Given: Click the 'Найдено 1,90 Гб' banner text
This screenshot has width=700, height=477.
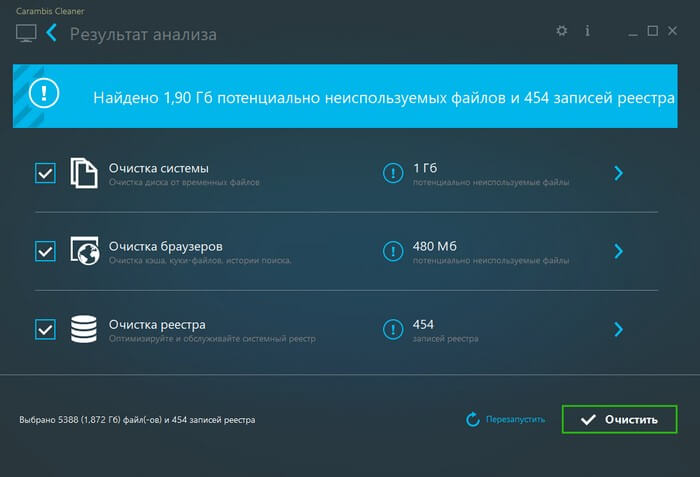Looking at the screenshot, I should pyautogui.click(x=384, y=98).
